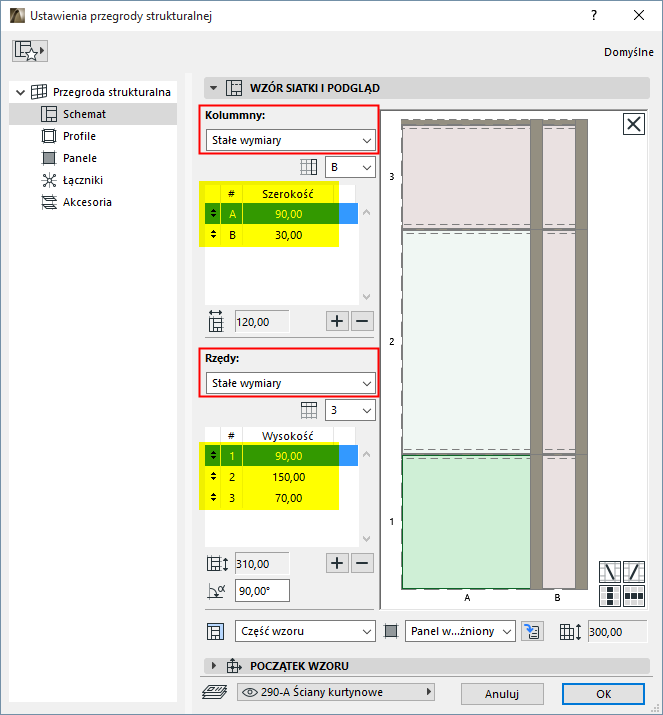Collapse the Przegroda strukturalna tree node
This screenshot has width=663, height=715.
coord(20,92)
